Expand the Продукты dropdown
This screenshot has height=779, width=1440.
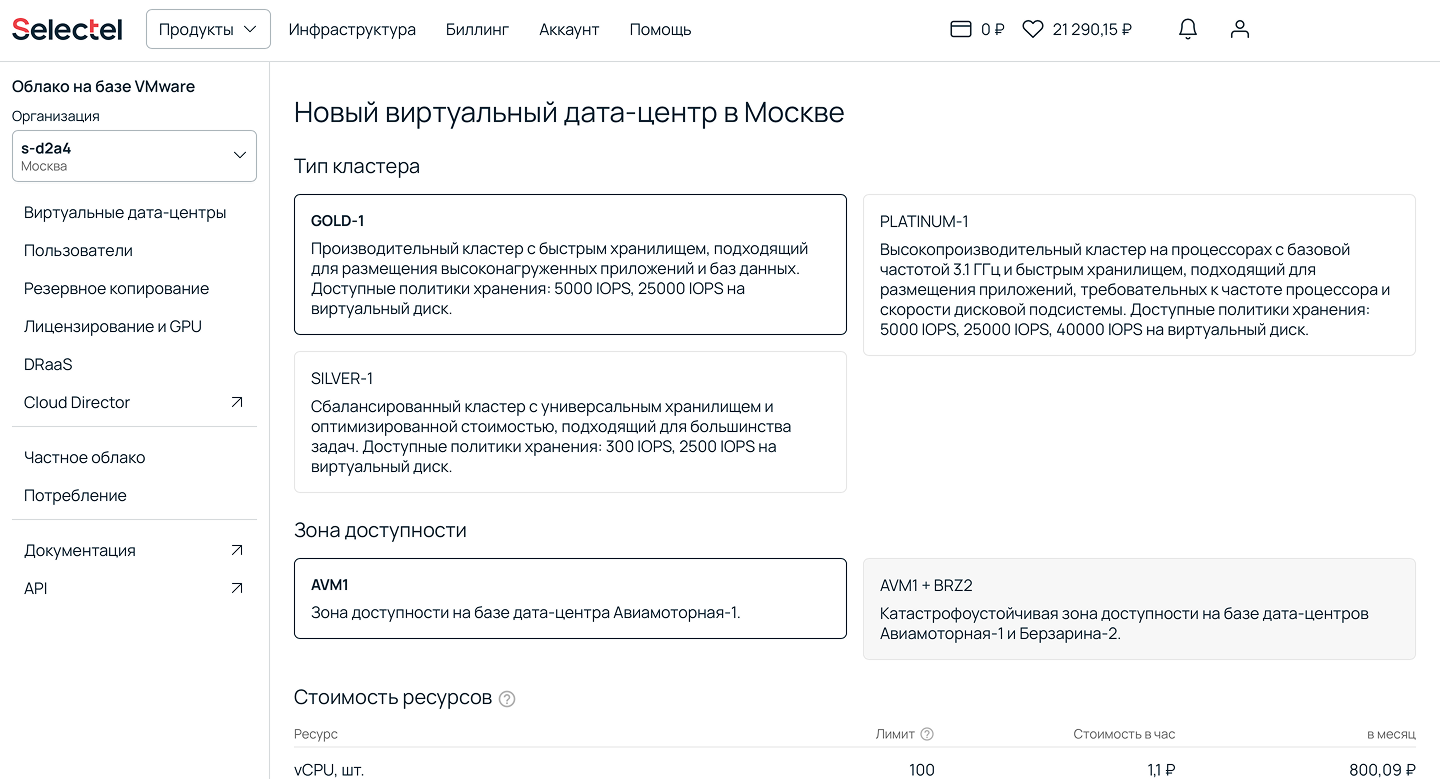pos(208,30)
